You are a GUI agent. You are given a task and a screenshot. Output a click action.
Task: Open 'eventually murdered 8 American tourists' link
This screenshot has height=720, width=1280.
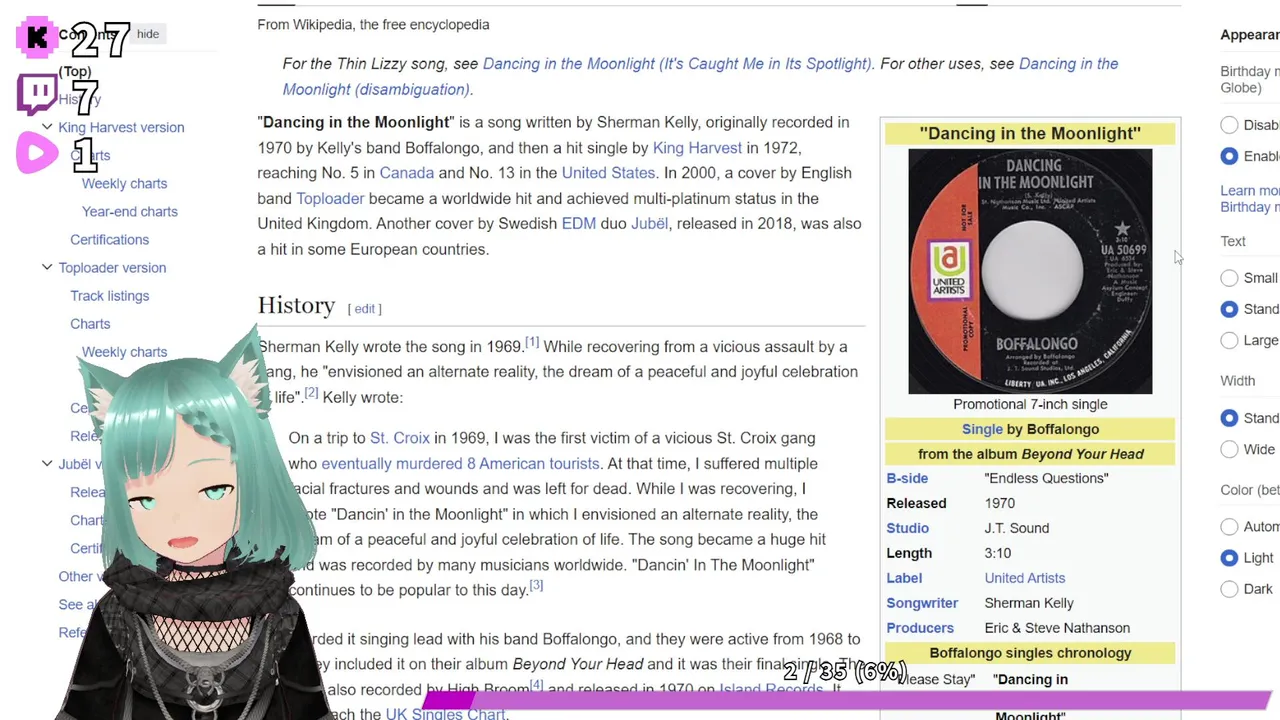[x=460, y=463]
